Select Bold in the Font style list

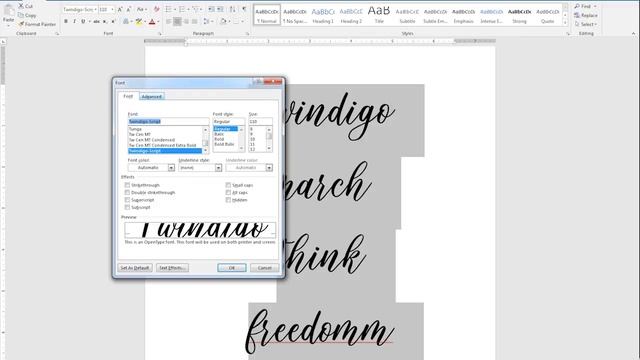pos(219,139)
